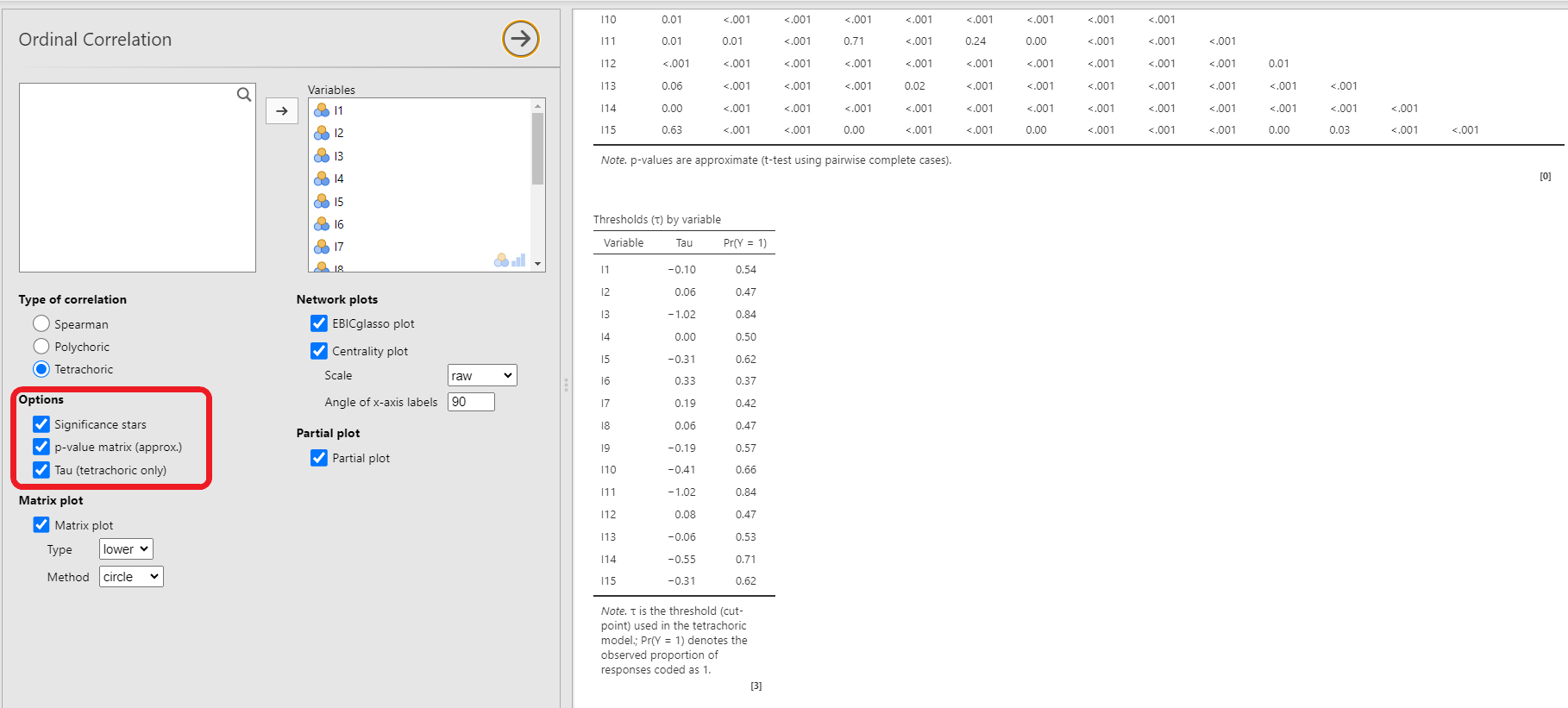Click the nominal icon beside I7 in Variables list
The image size is (1568, 708).
tap(322, 247)
